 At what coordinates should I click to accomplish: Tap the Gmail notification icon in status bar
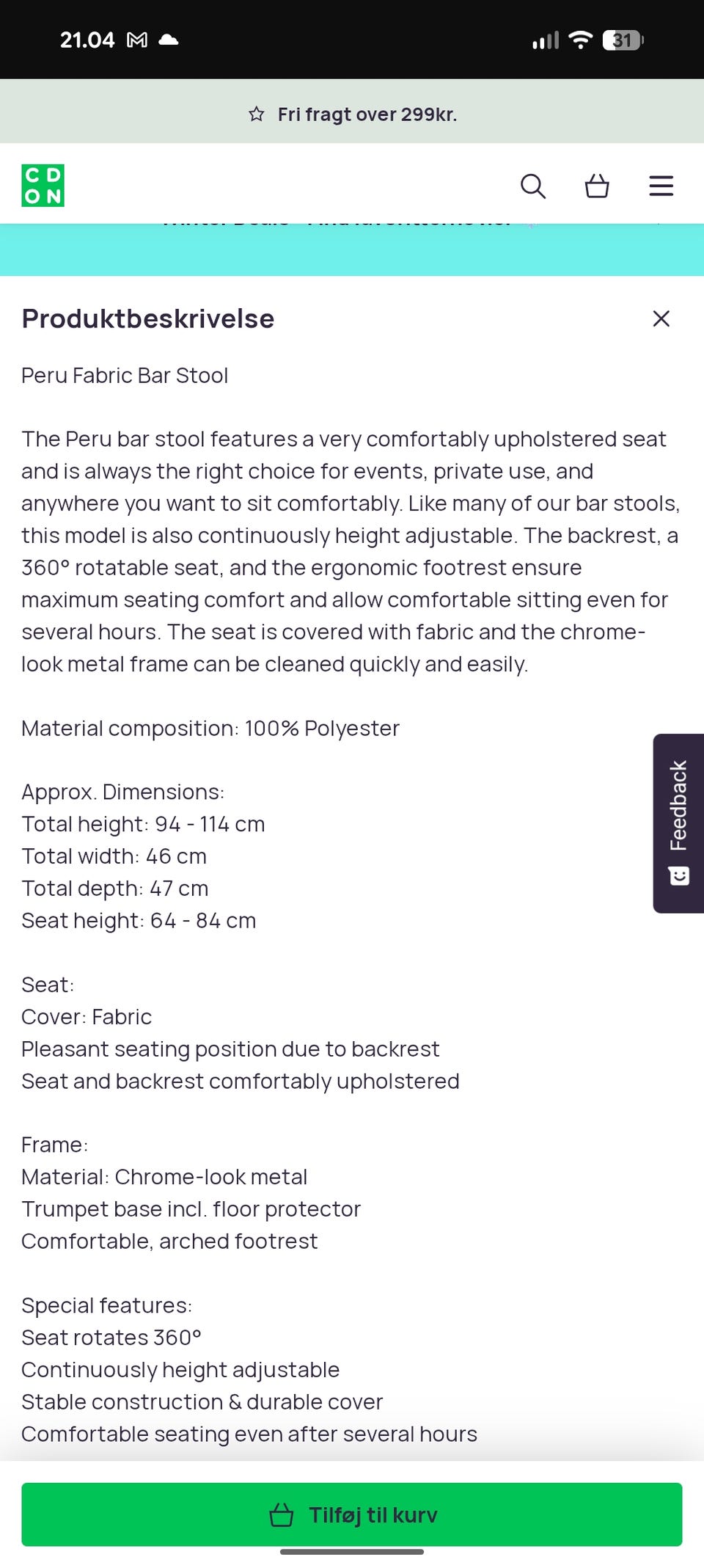(x=137, y=40)
